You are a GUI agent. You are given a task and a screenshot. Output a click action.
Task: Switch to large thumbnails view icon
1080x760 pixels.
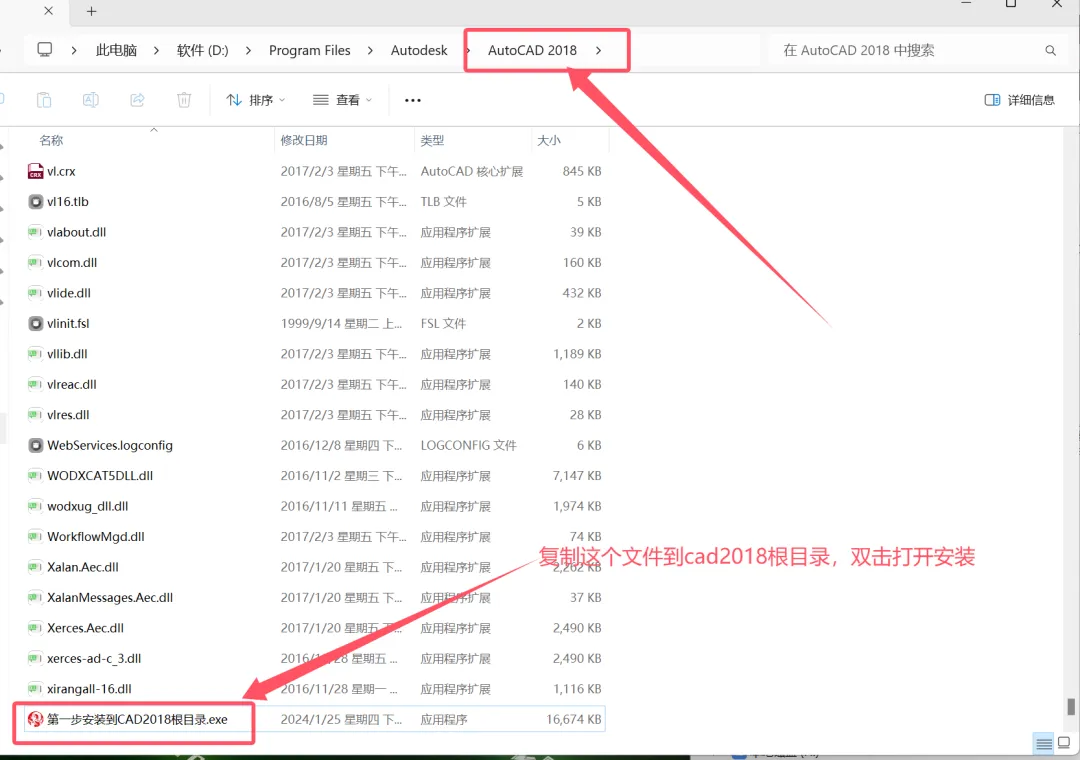point(1064,743)
